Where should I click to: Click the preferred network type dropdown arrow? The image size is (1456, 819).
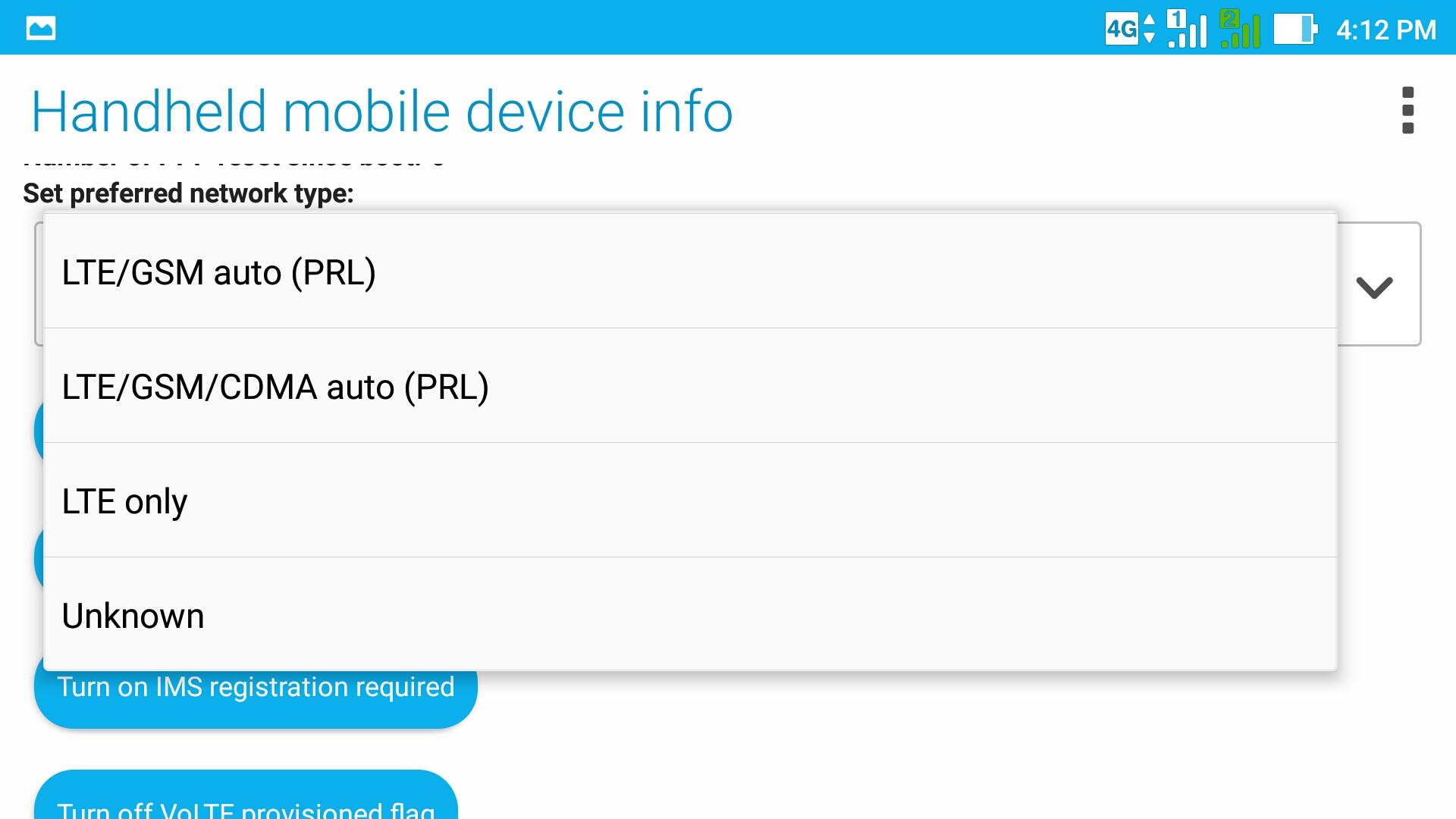1374,287
